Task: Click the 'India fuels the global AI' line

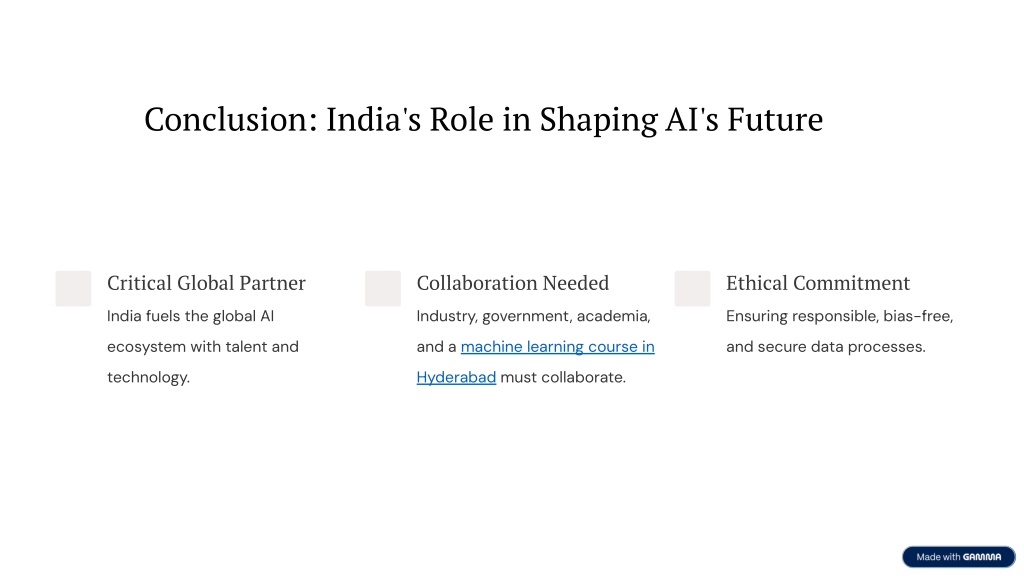Action: click(191, 316)
